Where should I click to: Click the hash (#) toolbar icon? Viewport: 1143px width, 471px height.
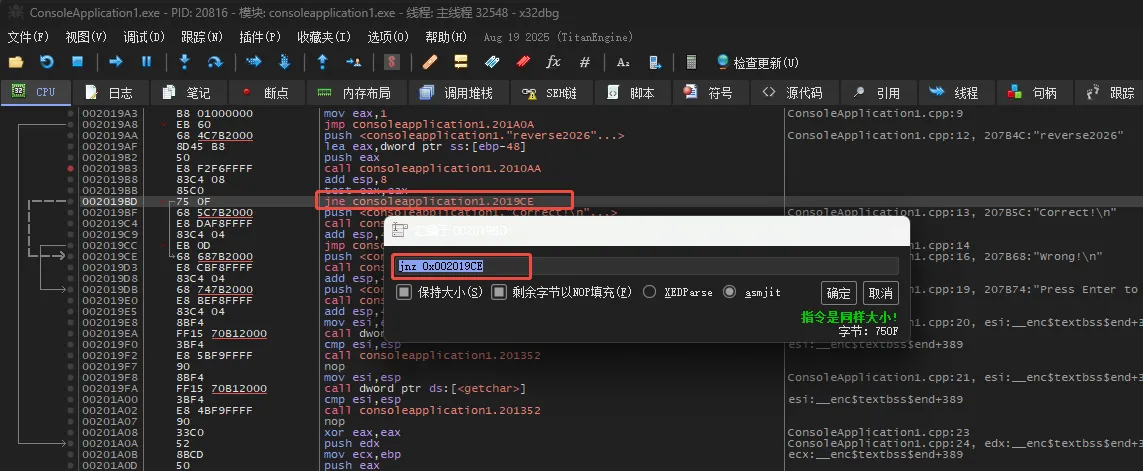pyautogui.click(x=585, y=62)
